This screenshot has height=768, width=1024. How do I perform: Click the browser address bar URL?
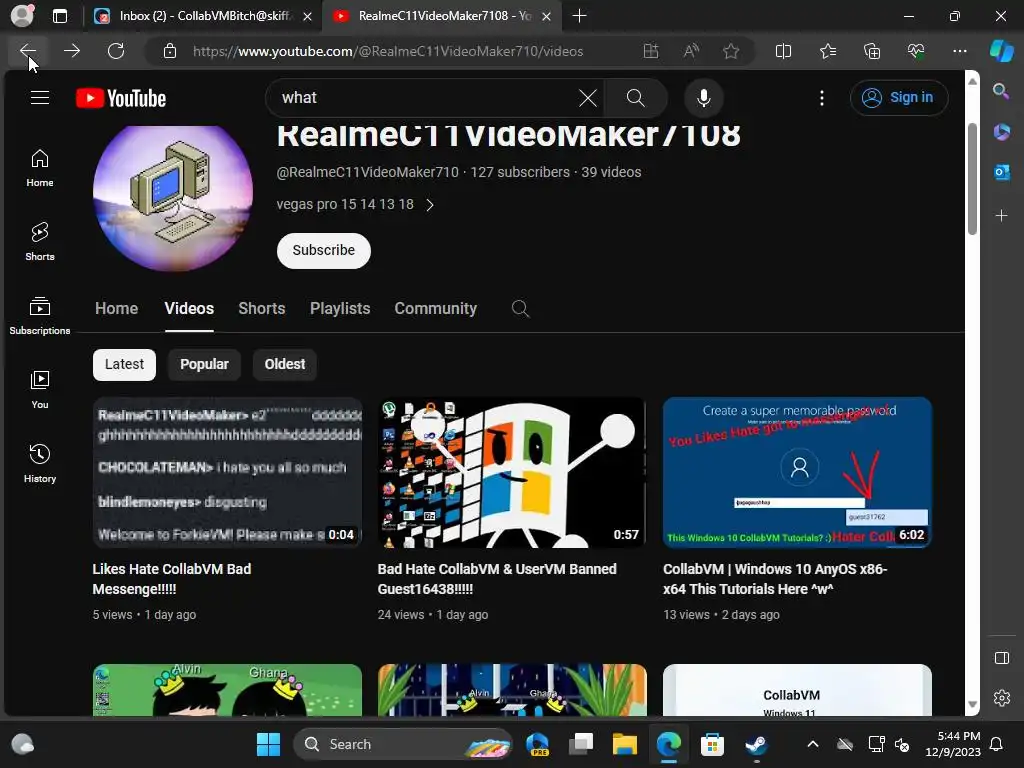pyautogui.click(x=388, y=51)
